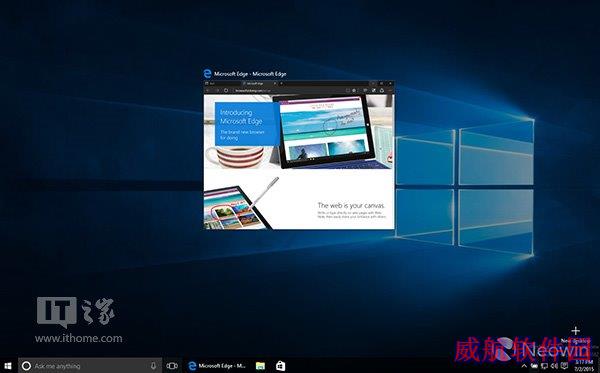
Task: Open Edge Web Note pen icon
Action: click(x=374, y=91)
